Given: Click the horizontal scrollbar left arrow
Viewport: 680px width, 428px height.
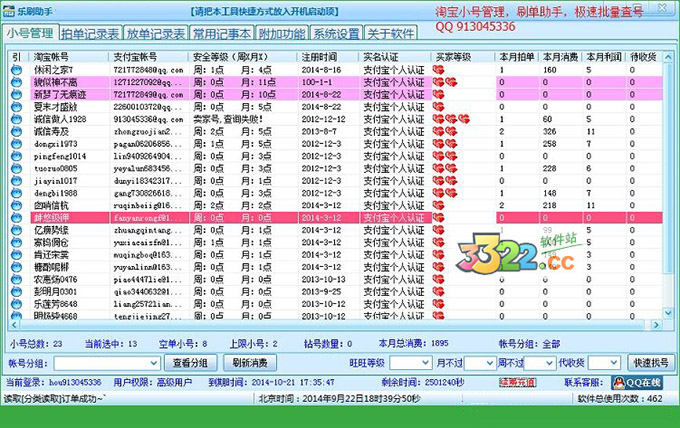Looking at the screenshot, I should point(14,325).
